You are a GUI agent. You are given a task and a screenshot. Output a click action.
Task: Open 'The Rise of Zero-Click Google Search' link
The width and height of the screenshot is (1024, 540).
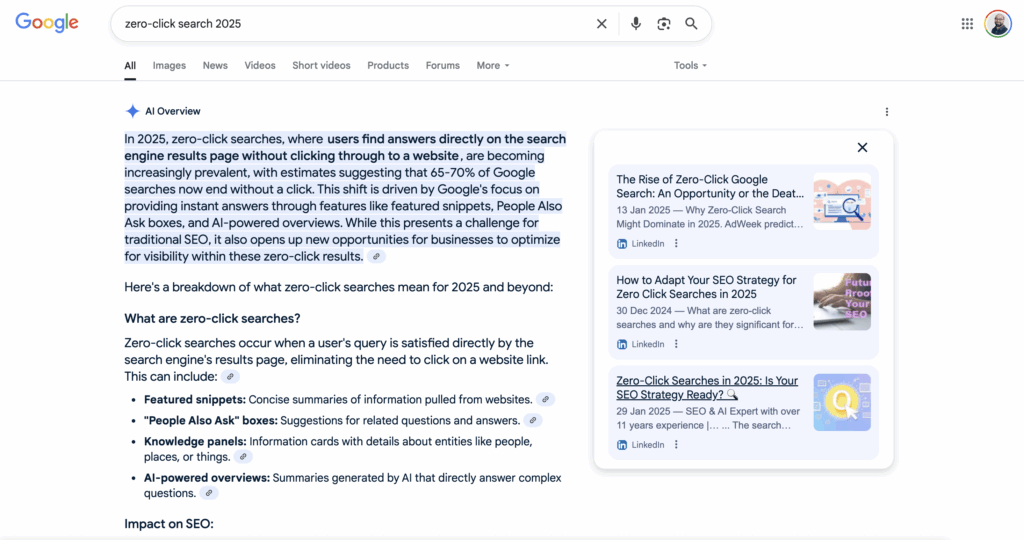point(710,187)
